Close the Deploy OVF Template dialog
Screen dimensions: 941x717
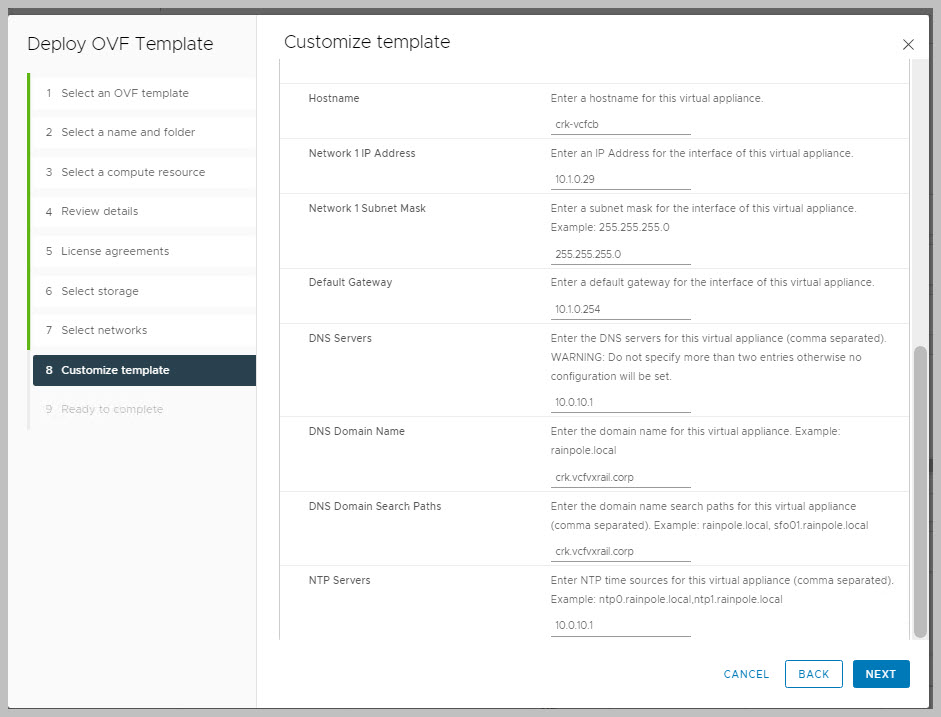click(x=908, y=45)
